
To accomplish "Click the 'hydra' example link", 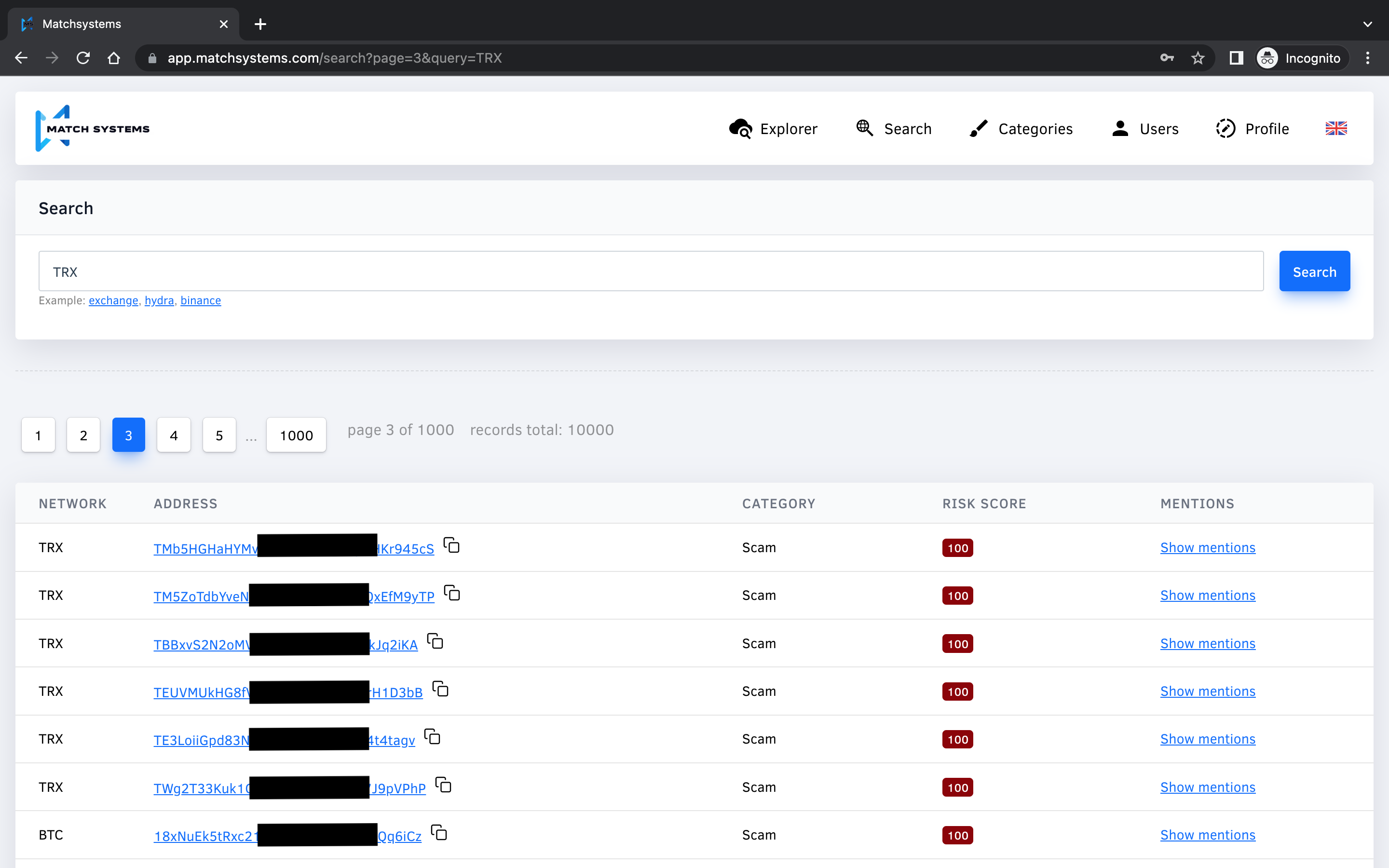I will click(x=159, y=300).
